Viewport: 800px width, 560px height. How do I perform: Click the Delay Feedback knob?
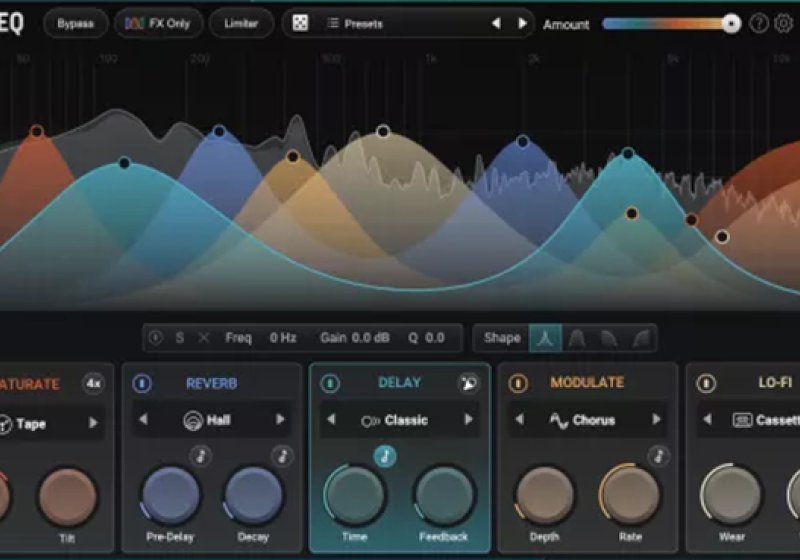click(444, 495)
